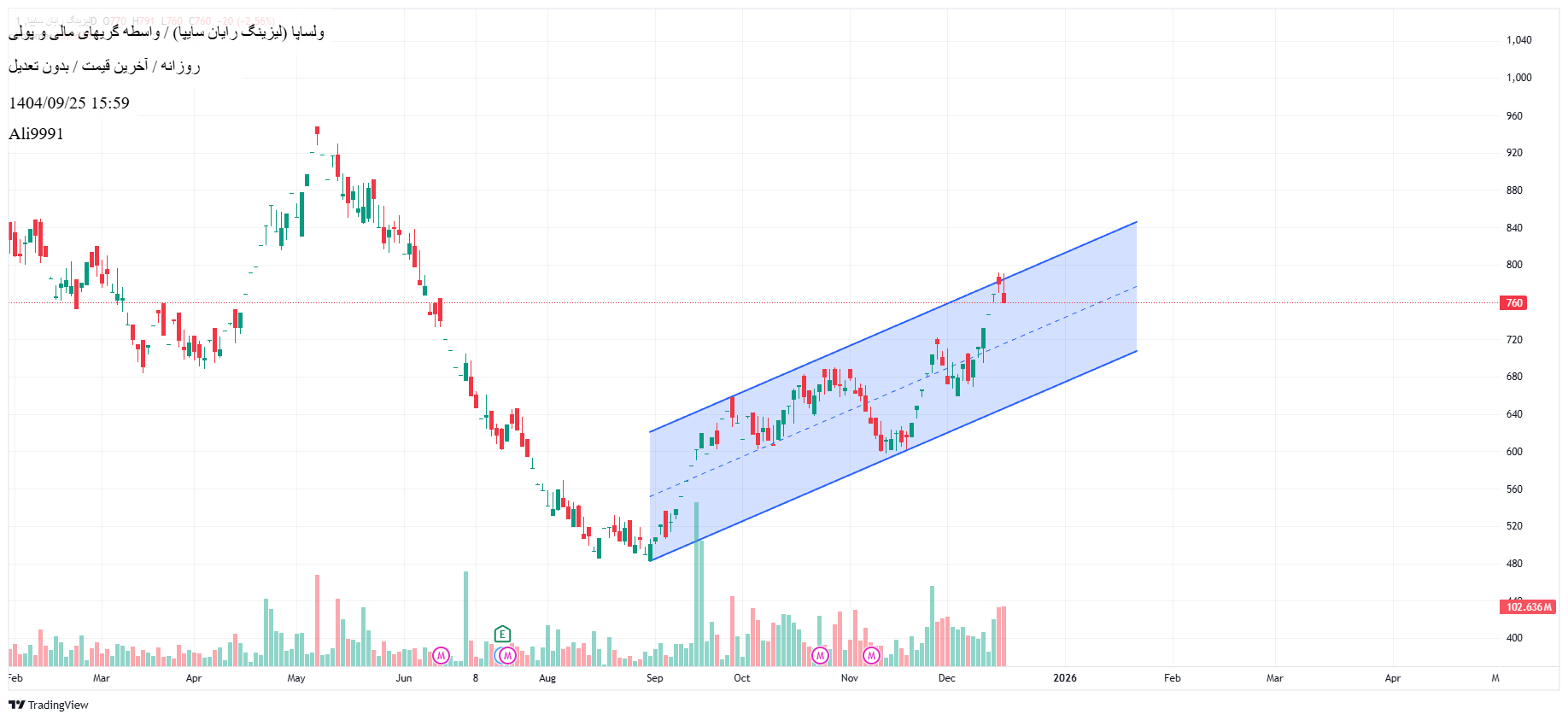Click the M marker in late June

441,656
